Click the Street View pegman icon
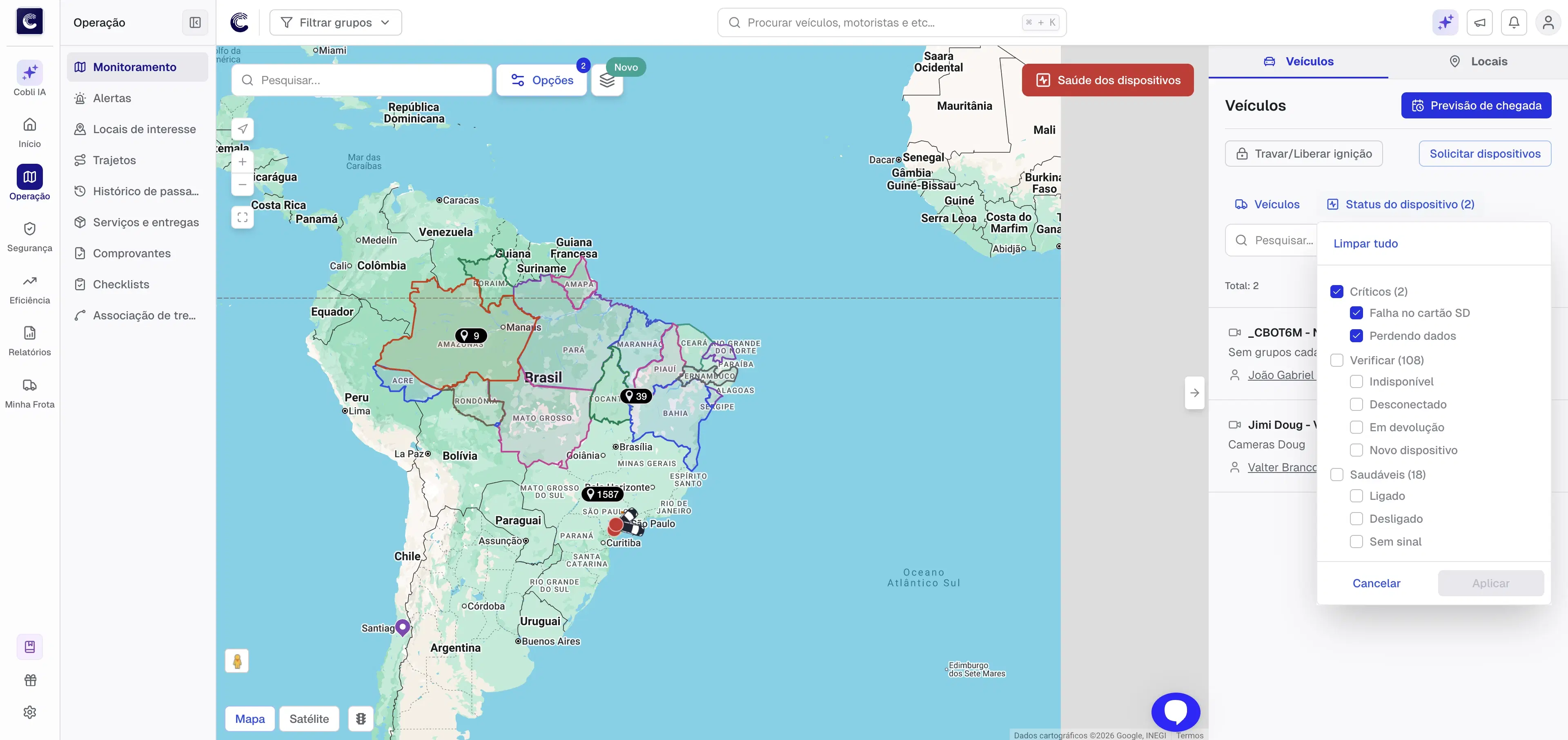The width and height of the screenshot is (1568, 740). click(237, 661)
